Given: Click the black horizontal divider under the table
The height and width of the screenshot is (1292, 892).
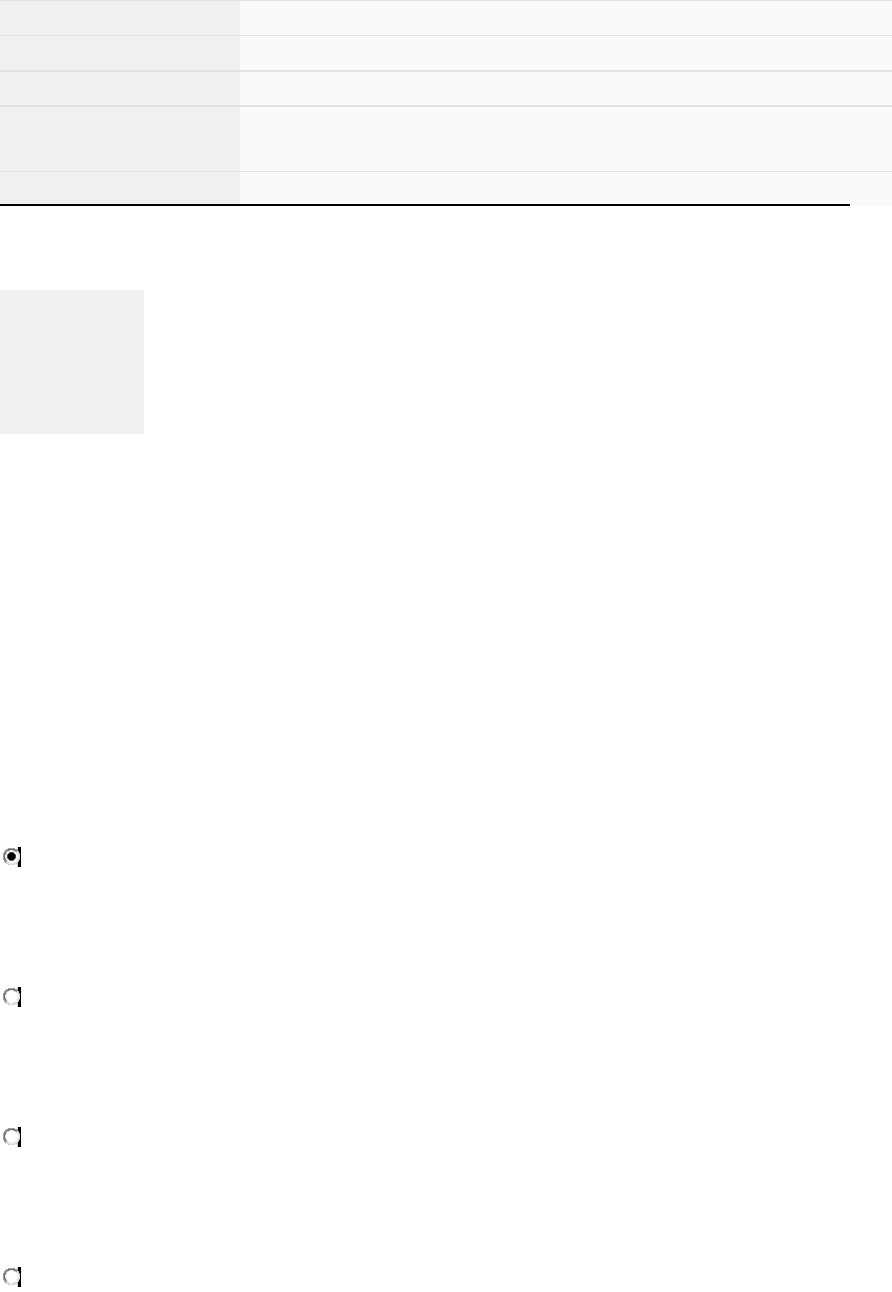Looking at the screenshot, I should (x=425, y=205).
